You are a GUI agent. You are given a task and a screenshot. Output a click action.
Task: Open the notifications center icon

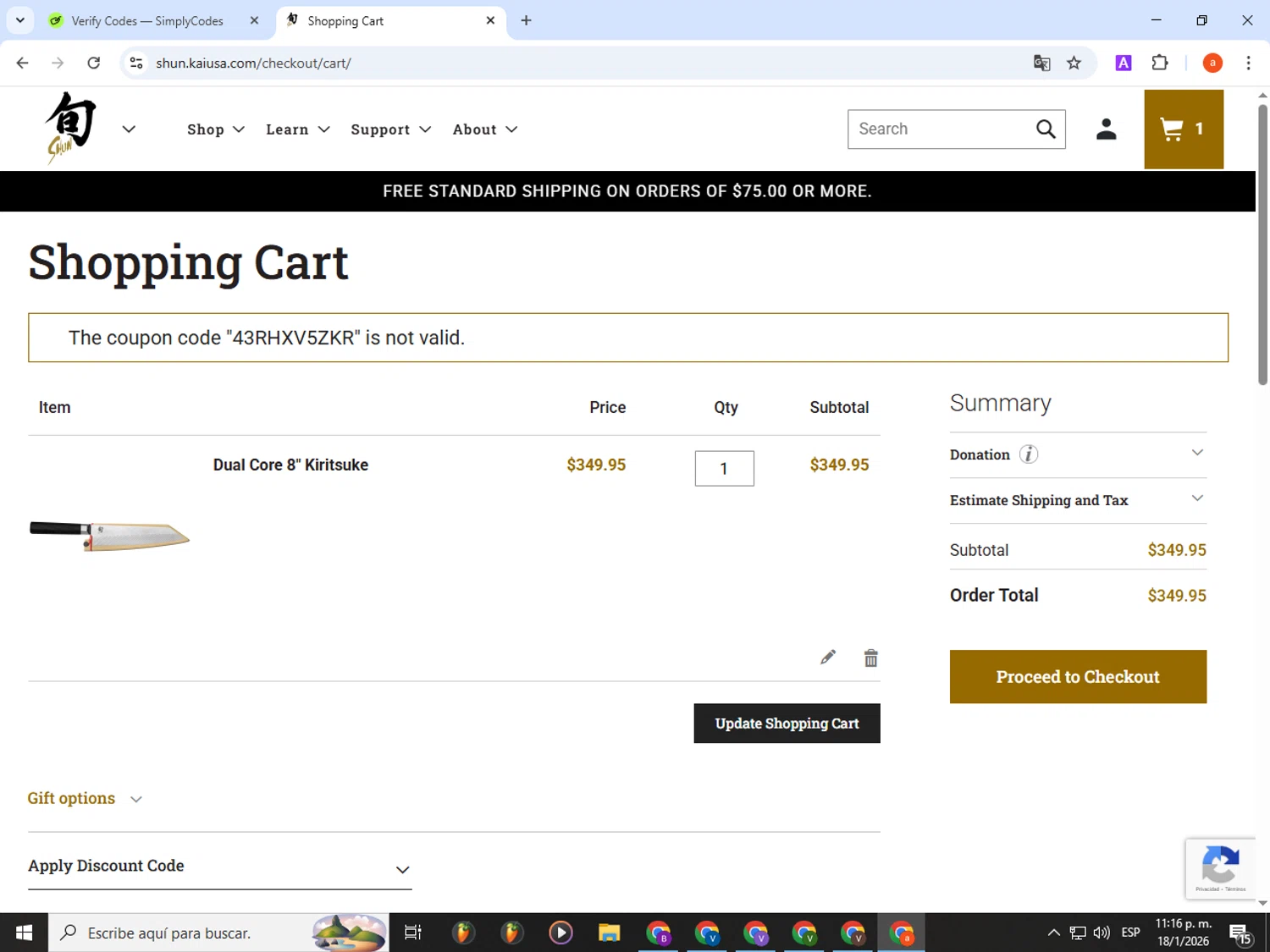point(1240,933)
